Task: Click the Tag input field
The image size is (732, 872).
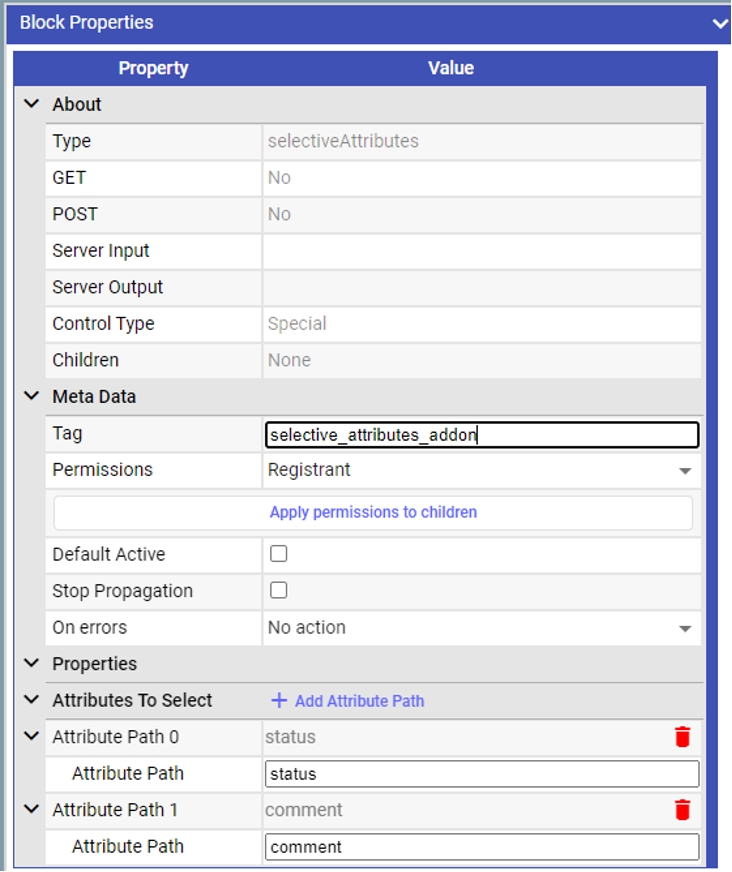Action: click(x=482, y=435)
